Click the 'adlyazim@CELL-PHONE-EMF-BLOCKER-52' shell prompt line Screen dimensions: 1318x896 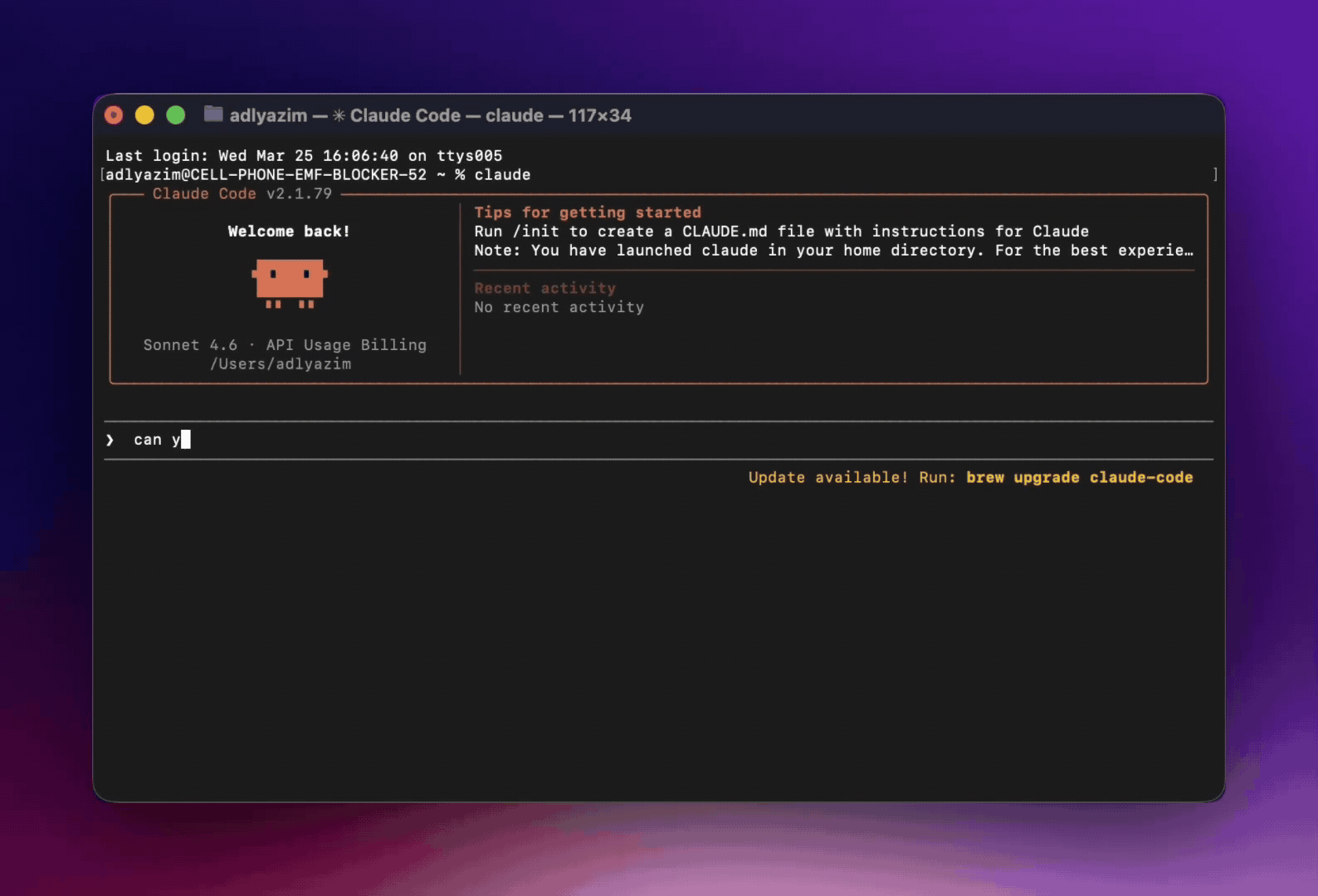coord(318,174)
